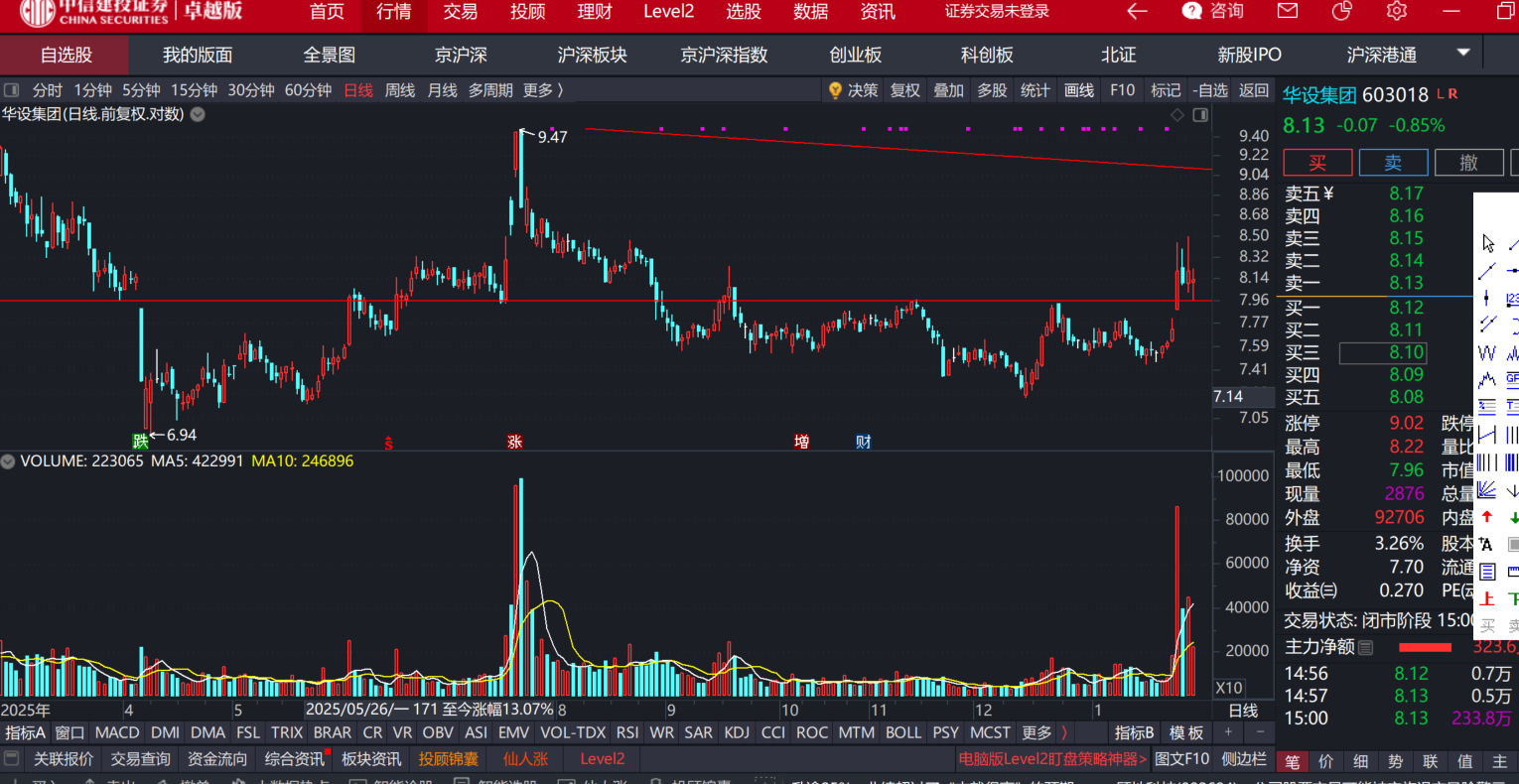
Task: Expand 更多 period options
Action: (x=542, y=90)
